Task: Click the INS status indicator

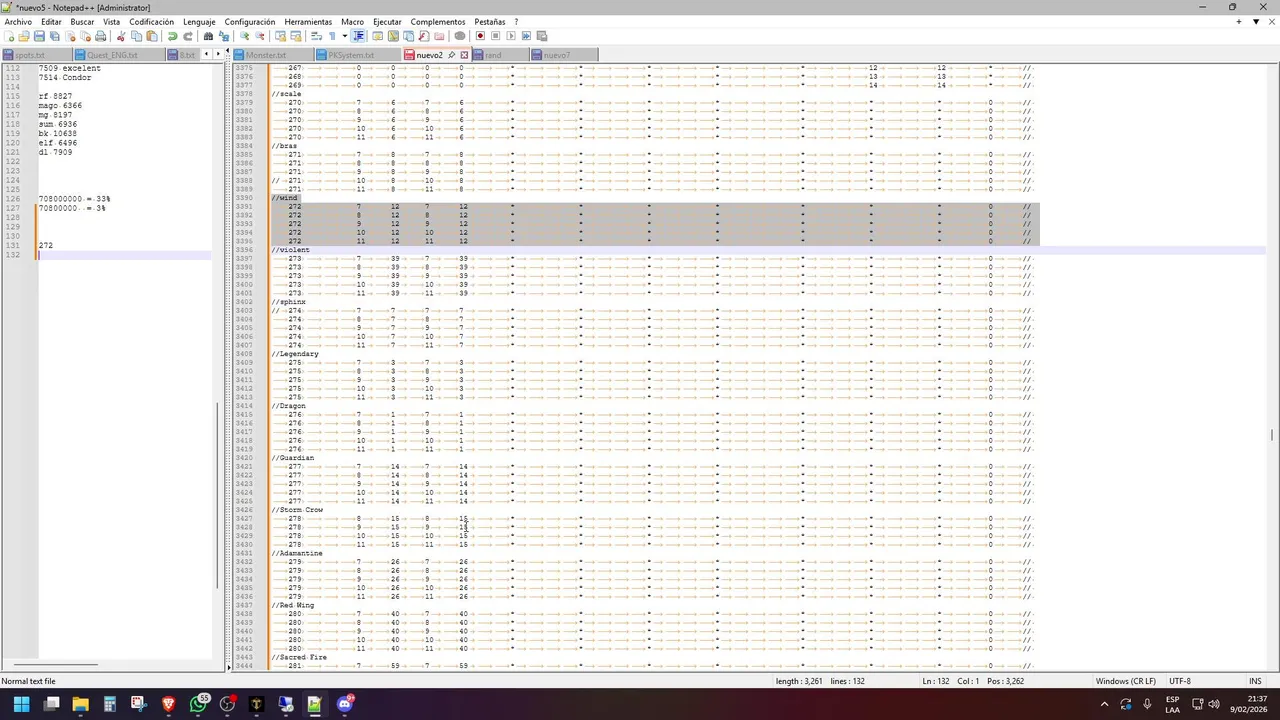Action: (1255, 681)
